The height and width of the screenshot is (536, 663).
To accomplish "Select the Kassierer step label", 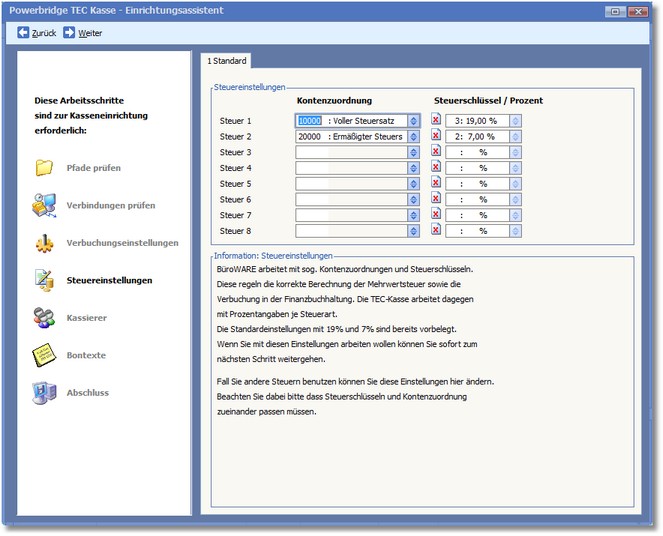I will (x=87, y=318).
